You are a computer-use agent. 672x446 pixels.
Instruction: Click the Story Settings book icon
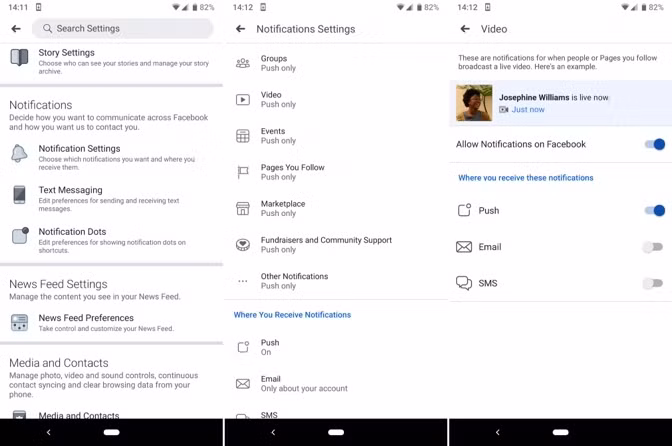[x=19, y=58]
